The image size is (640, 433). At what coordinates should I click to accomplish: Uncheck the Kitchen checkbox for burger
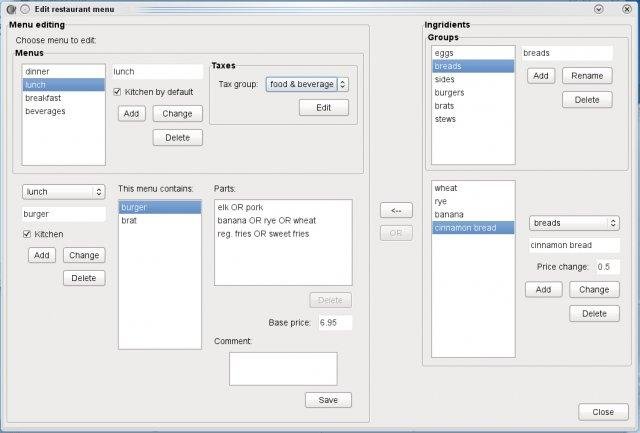(x=28, y=234)
